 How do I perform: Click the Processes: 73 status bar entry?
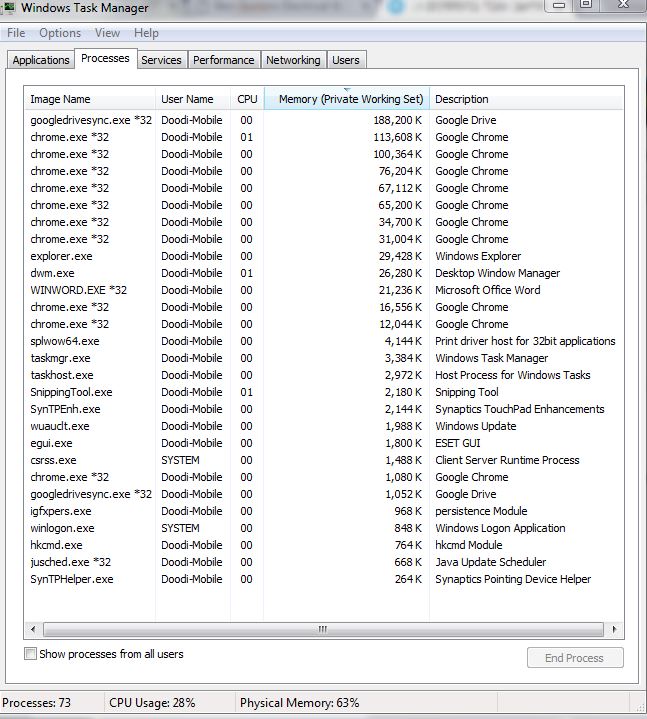click(37, 702)
